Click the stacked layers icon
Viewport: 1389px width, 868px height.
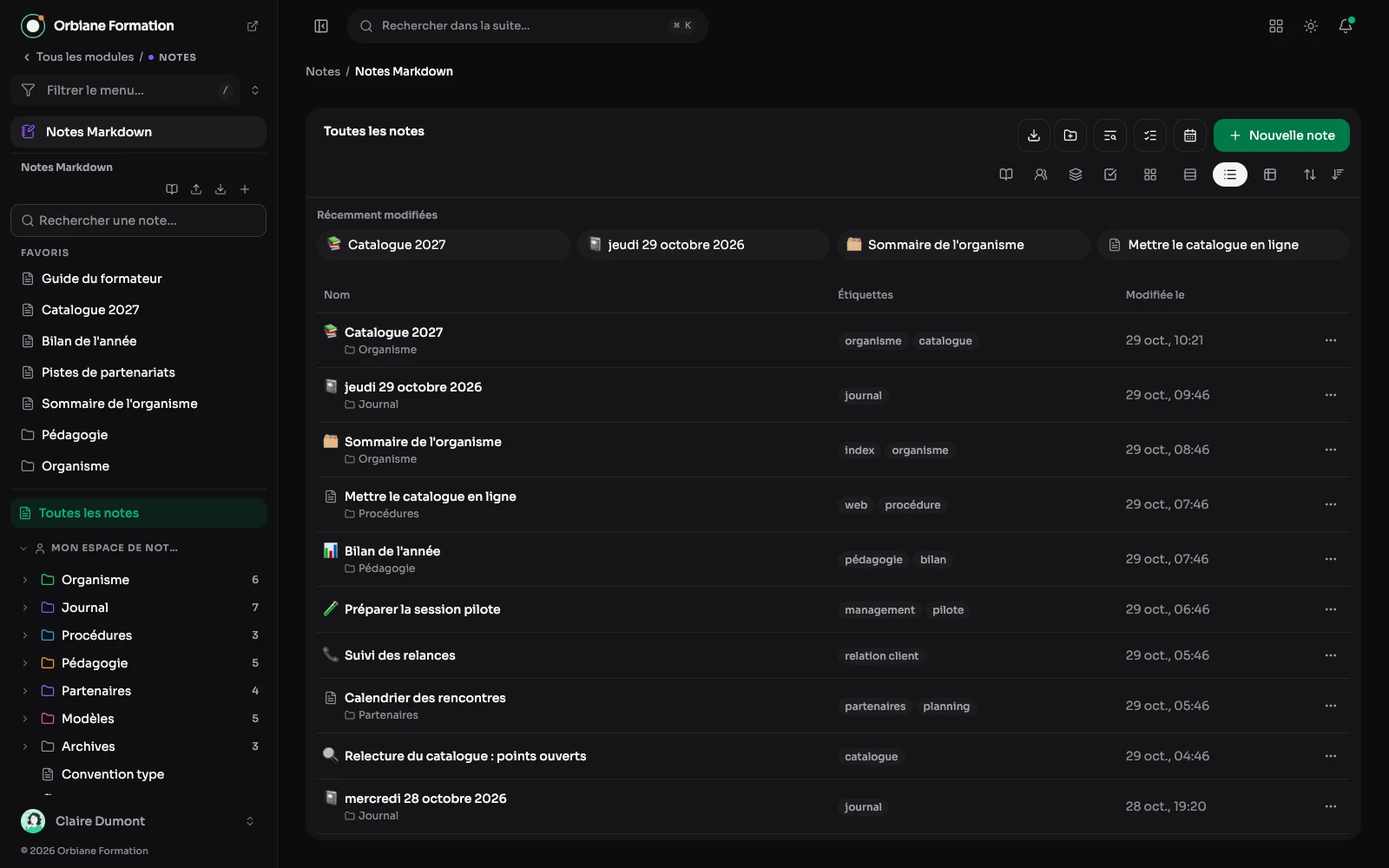point(1076,174)
